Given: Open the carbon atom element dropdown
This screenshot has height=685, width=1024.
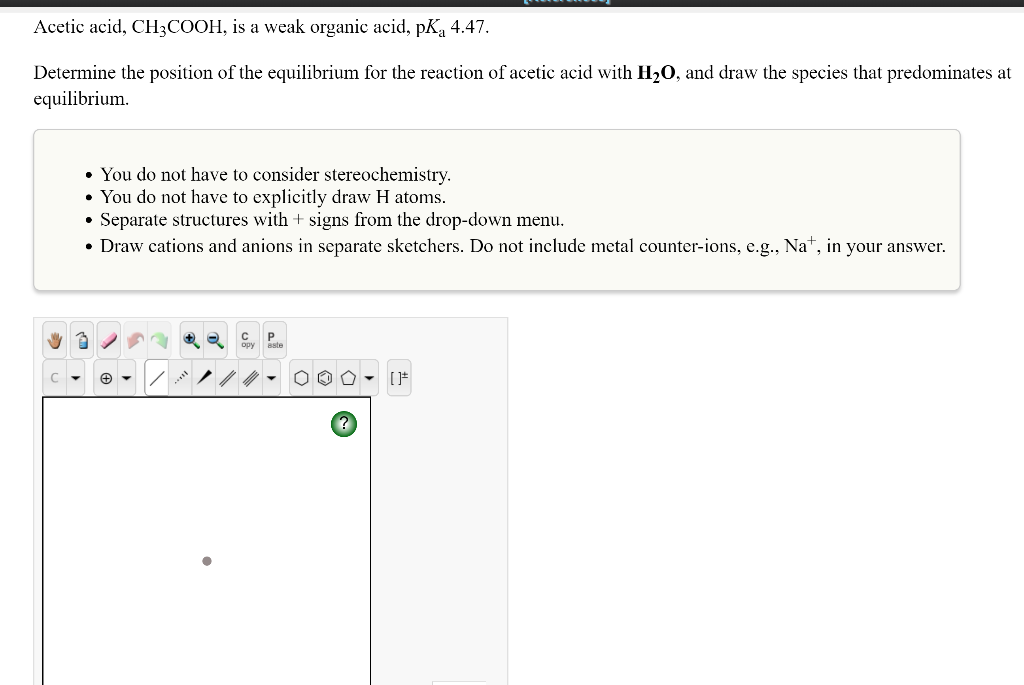Looking at the screenshot, I should click(x=75, y=377).
